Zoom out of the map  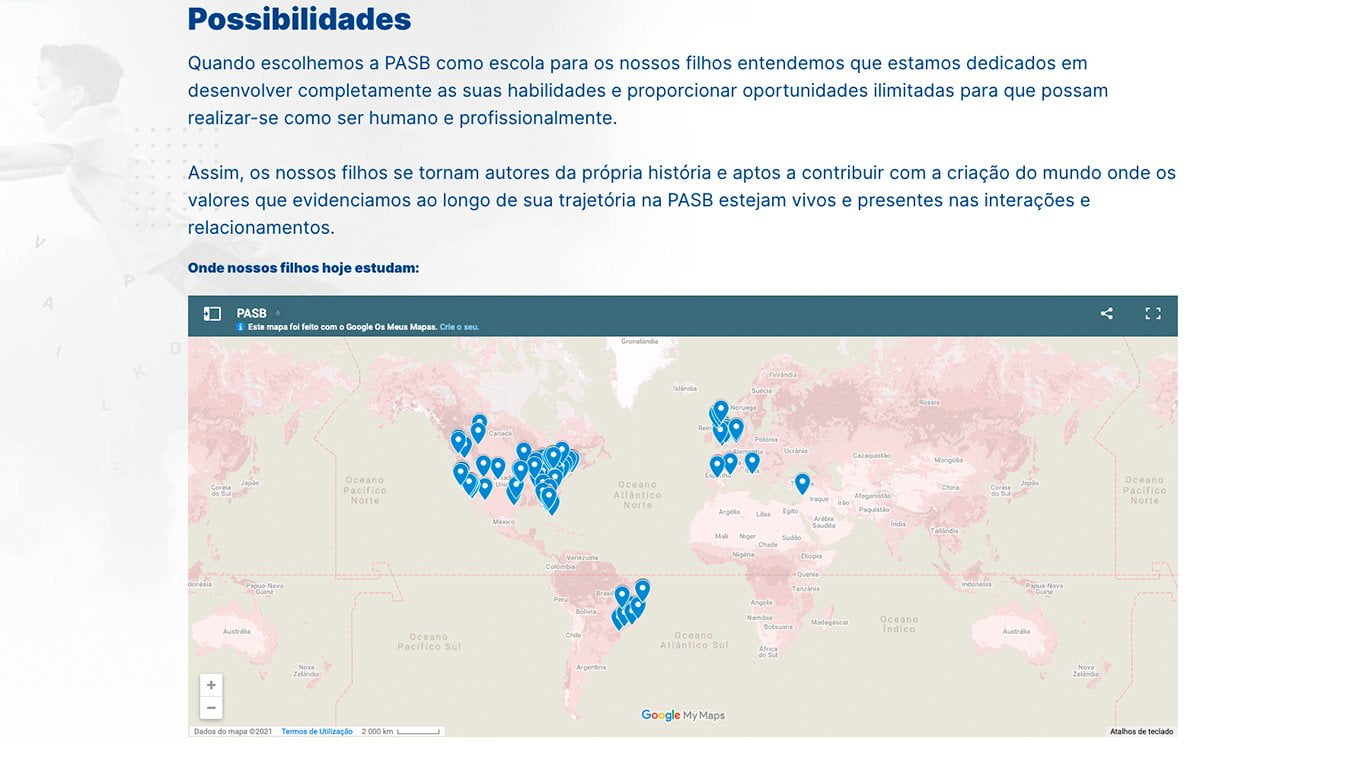tap(211, 708)
